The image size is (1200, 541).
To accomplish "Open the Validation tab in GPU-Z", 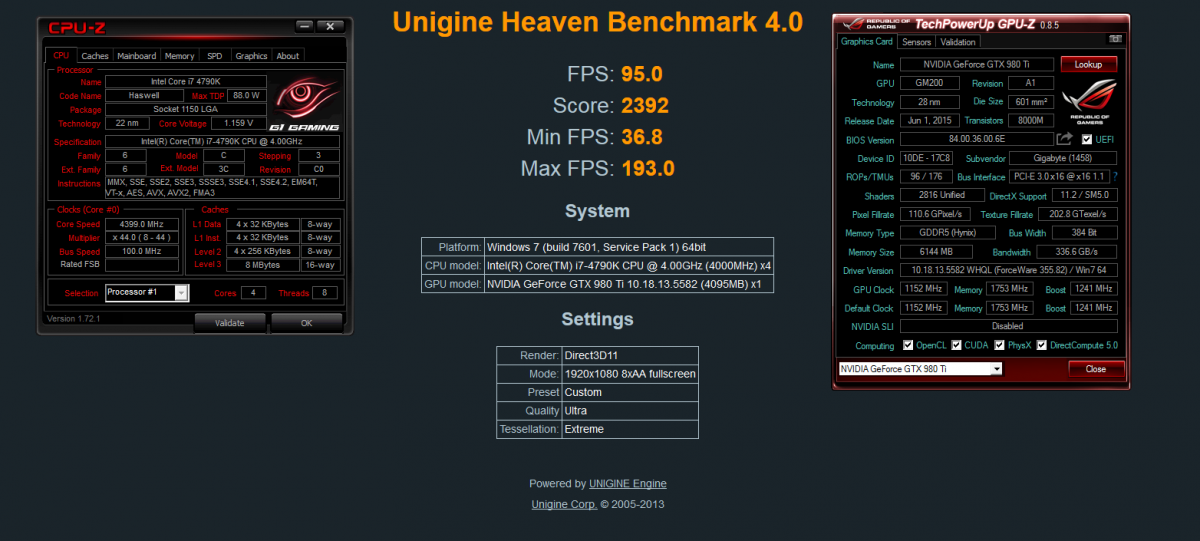I will pyautogui.click(x=958, y=42).
